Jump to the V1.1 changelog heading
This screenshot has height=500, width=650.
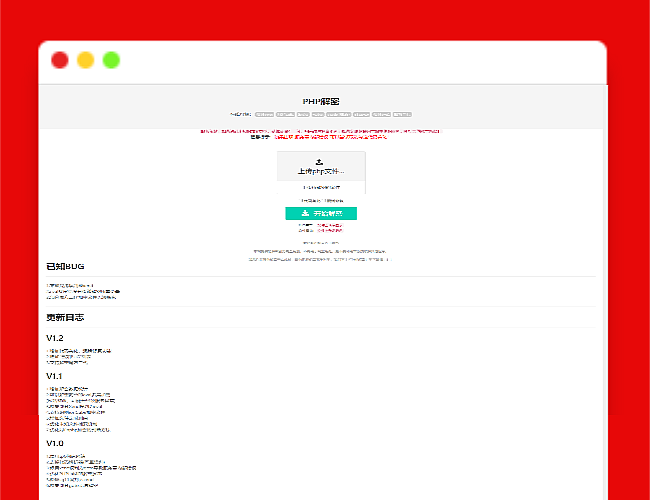[x=55, y=376]
